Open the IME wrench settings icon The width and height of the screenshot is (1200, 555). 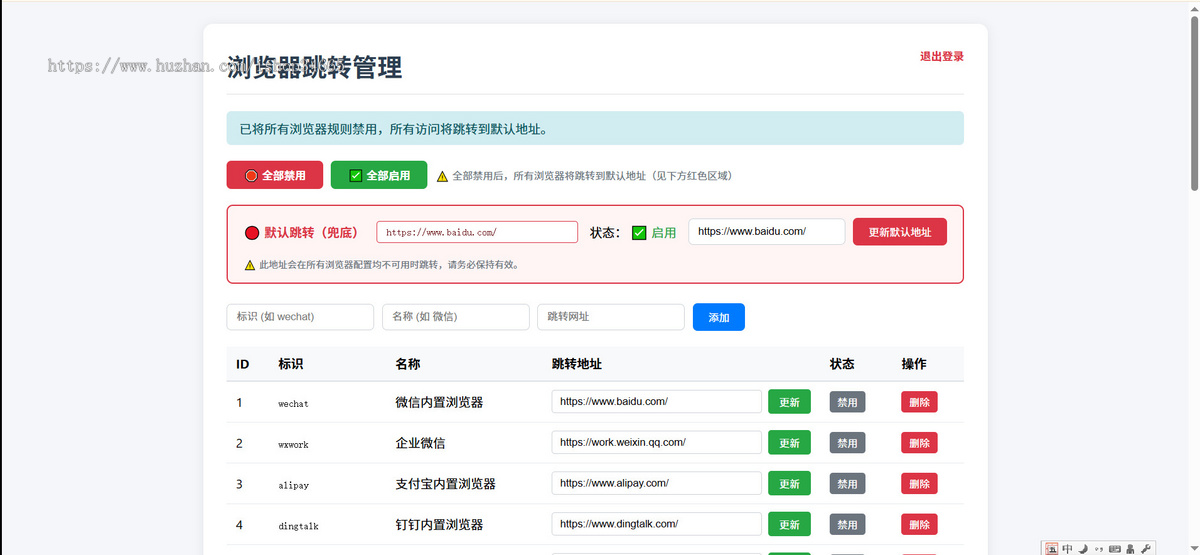point(1146,548)
